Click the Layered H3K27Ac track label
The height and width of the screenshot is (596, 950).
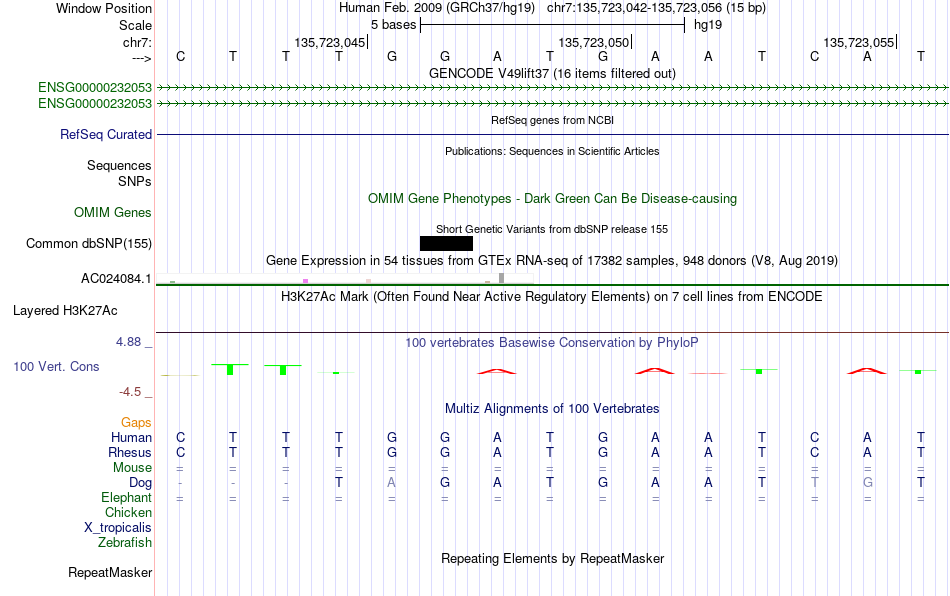65,311
